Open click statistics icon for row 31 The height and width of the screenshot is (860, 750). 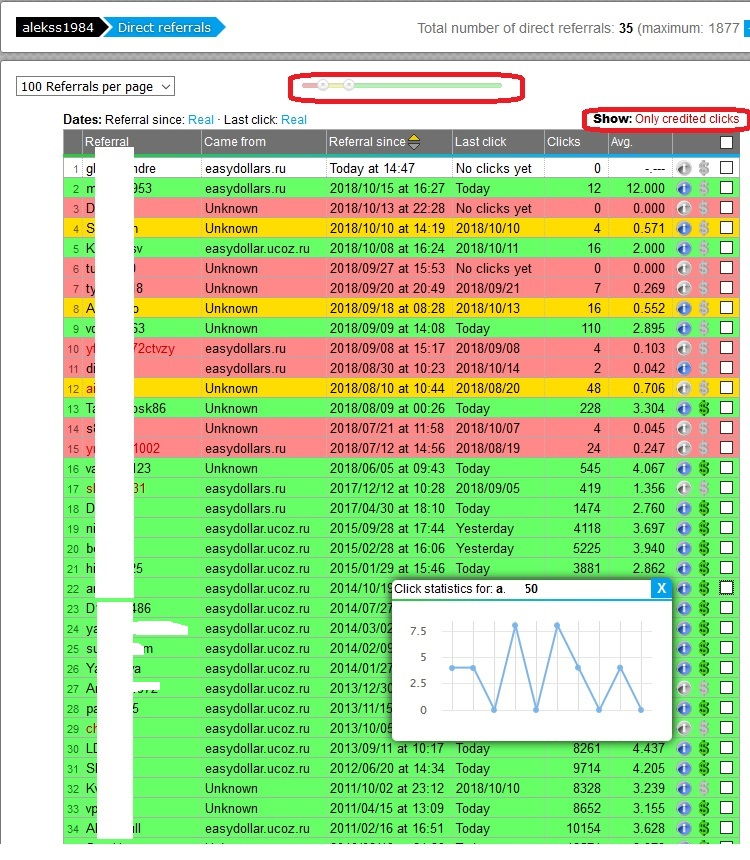click(x=684, y=768)
